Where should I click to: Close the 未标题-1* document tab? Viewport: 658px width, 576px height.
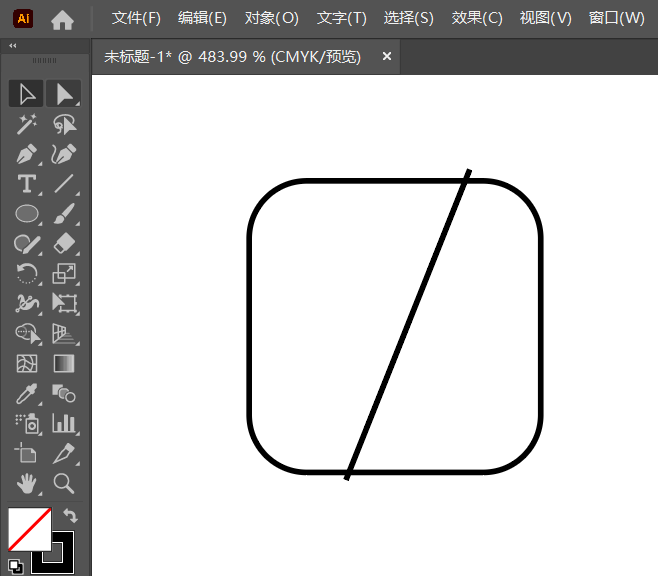(387, 56)
